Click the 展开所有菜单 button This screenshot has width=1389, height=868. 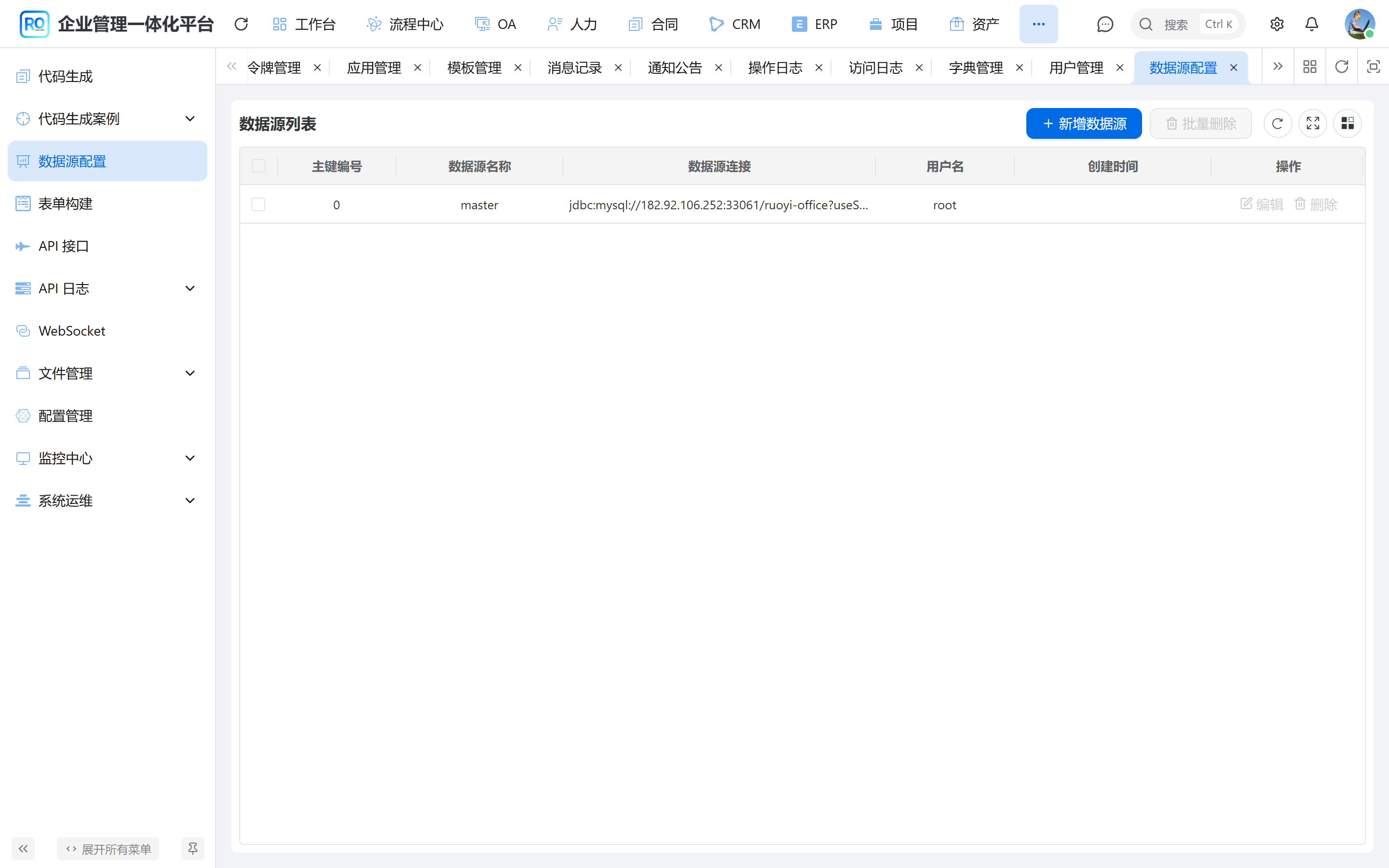click(108, 849)
